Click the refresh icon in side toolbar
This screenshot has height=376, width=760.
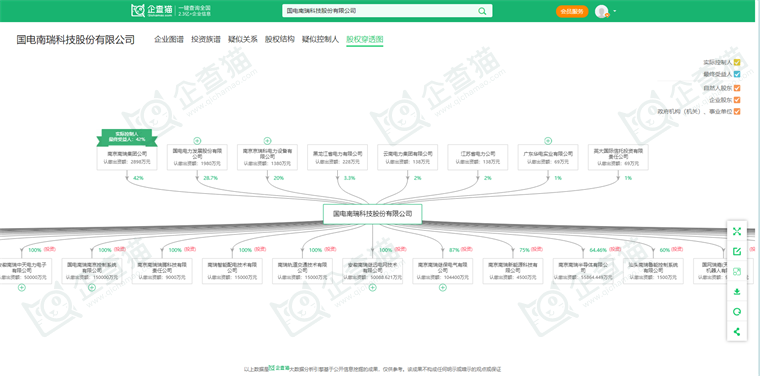tap(737, 312)
